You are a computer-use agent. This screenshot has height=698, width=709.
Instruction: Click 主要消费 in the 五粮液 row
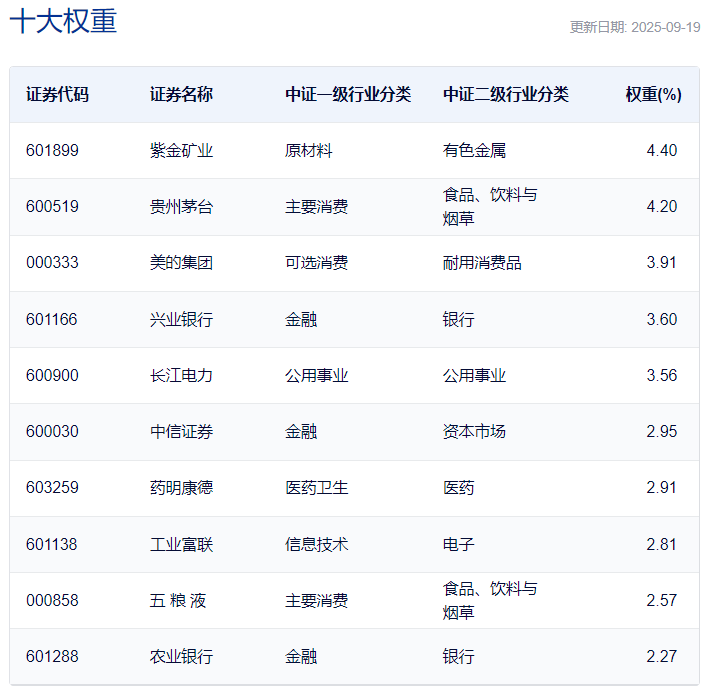317,601
